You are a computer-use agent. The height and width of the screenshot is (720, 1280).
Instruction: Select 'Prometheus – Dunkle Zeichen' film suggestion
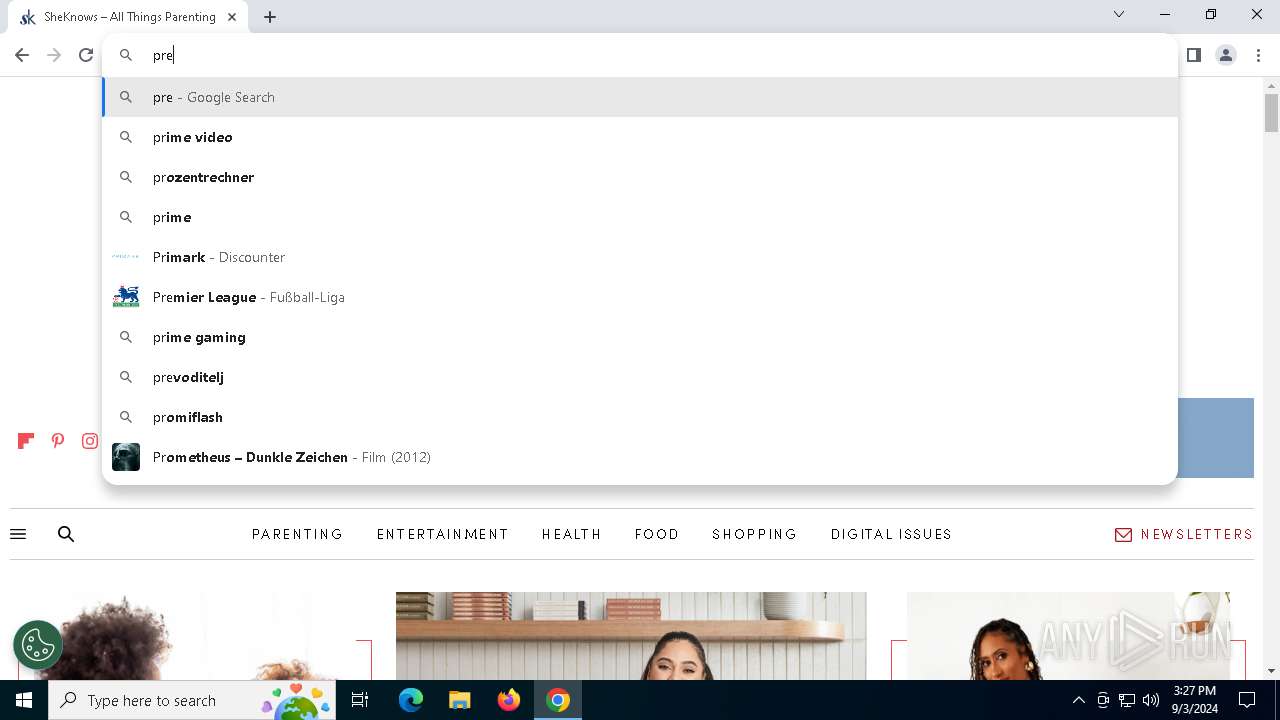click(640, 457)
